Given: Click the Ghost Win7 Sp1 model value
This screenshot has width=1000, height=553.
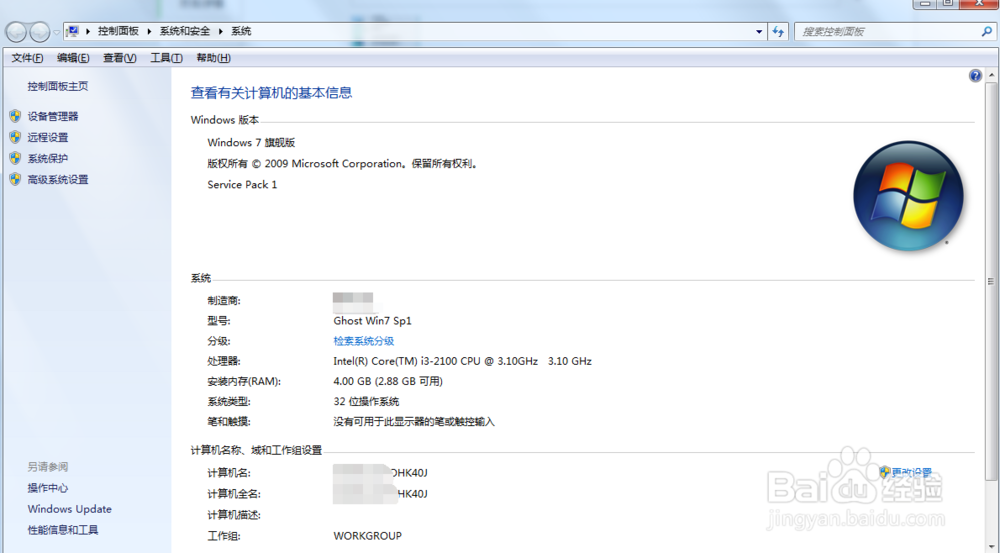Looking at the screenshot, I should [372, 321].
